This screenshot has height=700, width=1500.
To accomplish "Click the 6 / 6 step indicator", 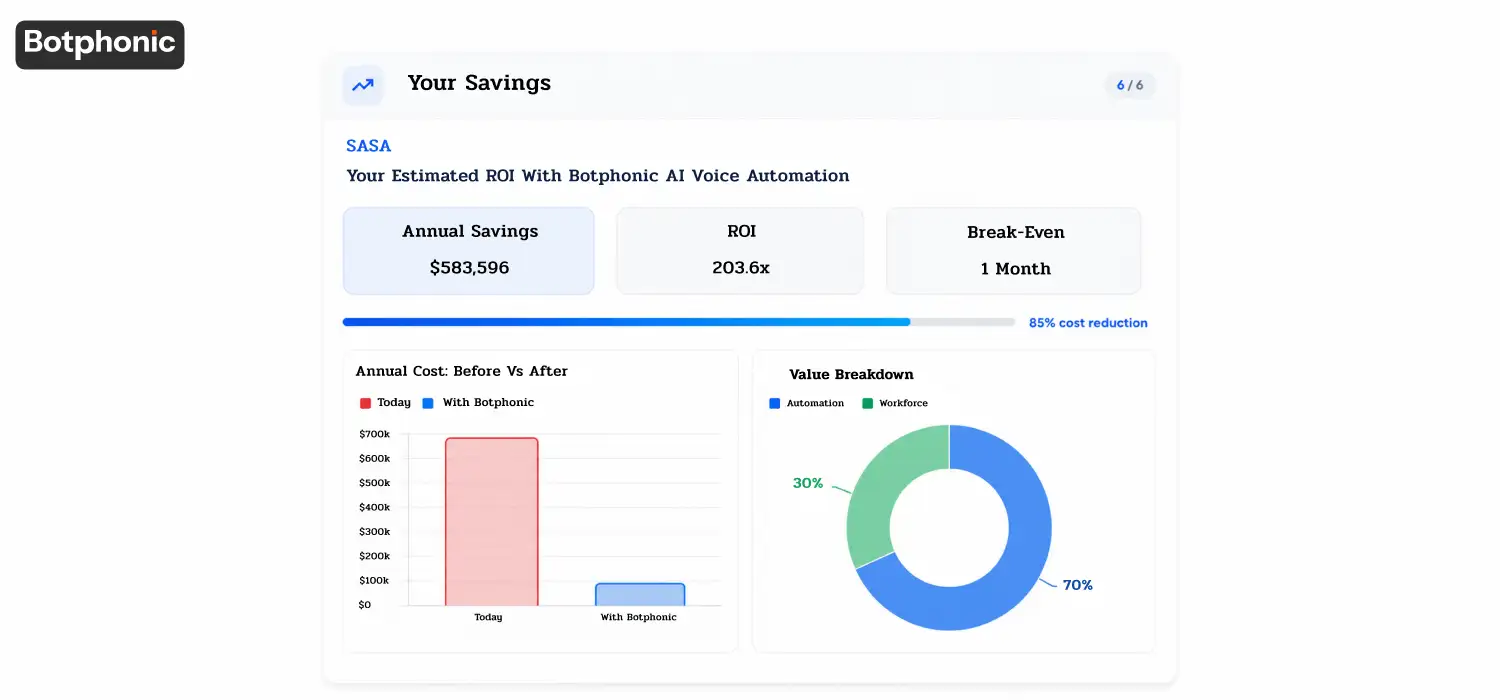I will [x=1130, y=85].
